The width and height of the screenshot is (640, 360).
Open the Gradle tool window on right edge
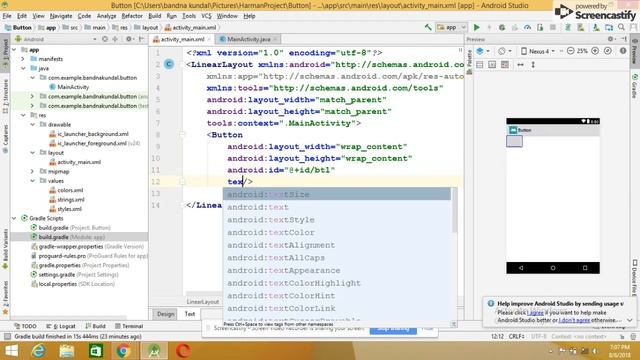[x=635, y=86]
